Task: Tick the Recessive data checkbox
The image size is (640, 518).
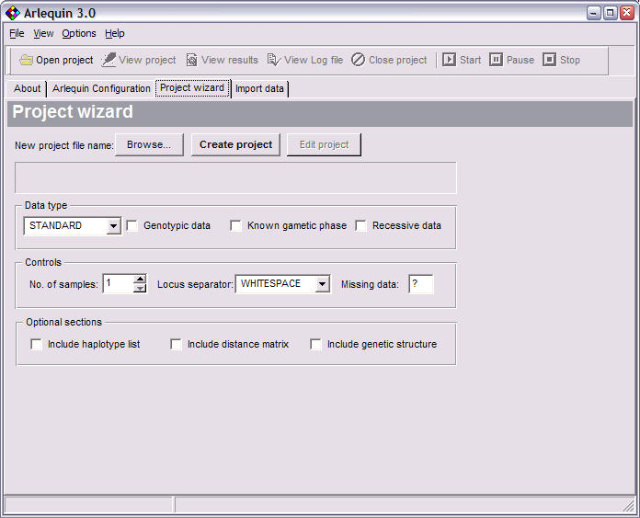Action: coord(361,226)
